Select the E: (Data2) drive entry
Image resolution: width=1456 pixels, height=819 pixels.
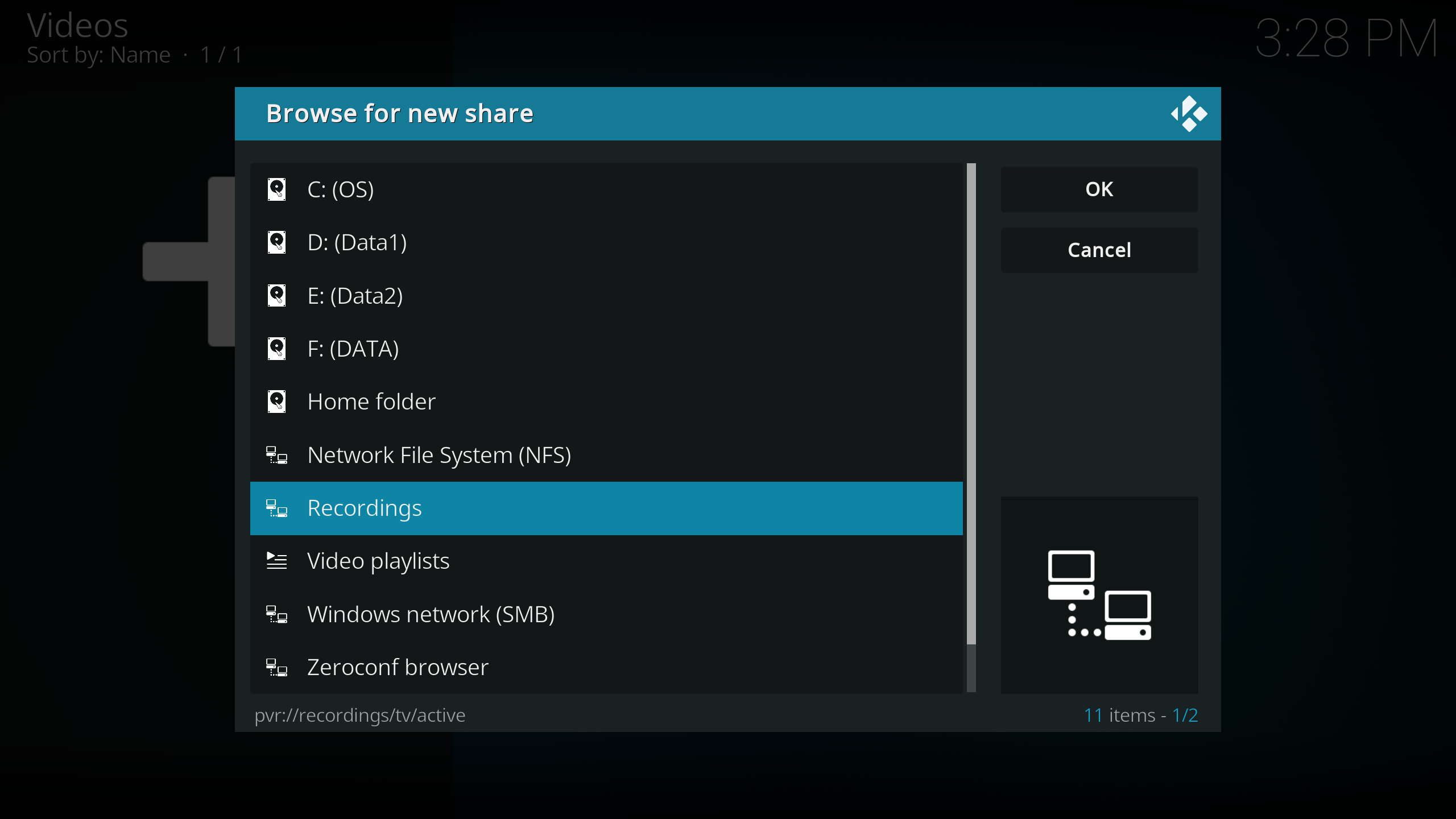tap(606, 296)
